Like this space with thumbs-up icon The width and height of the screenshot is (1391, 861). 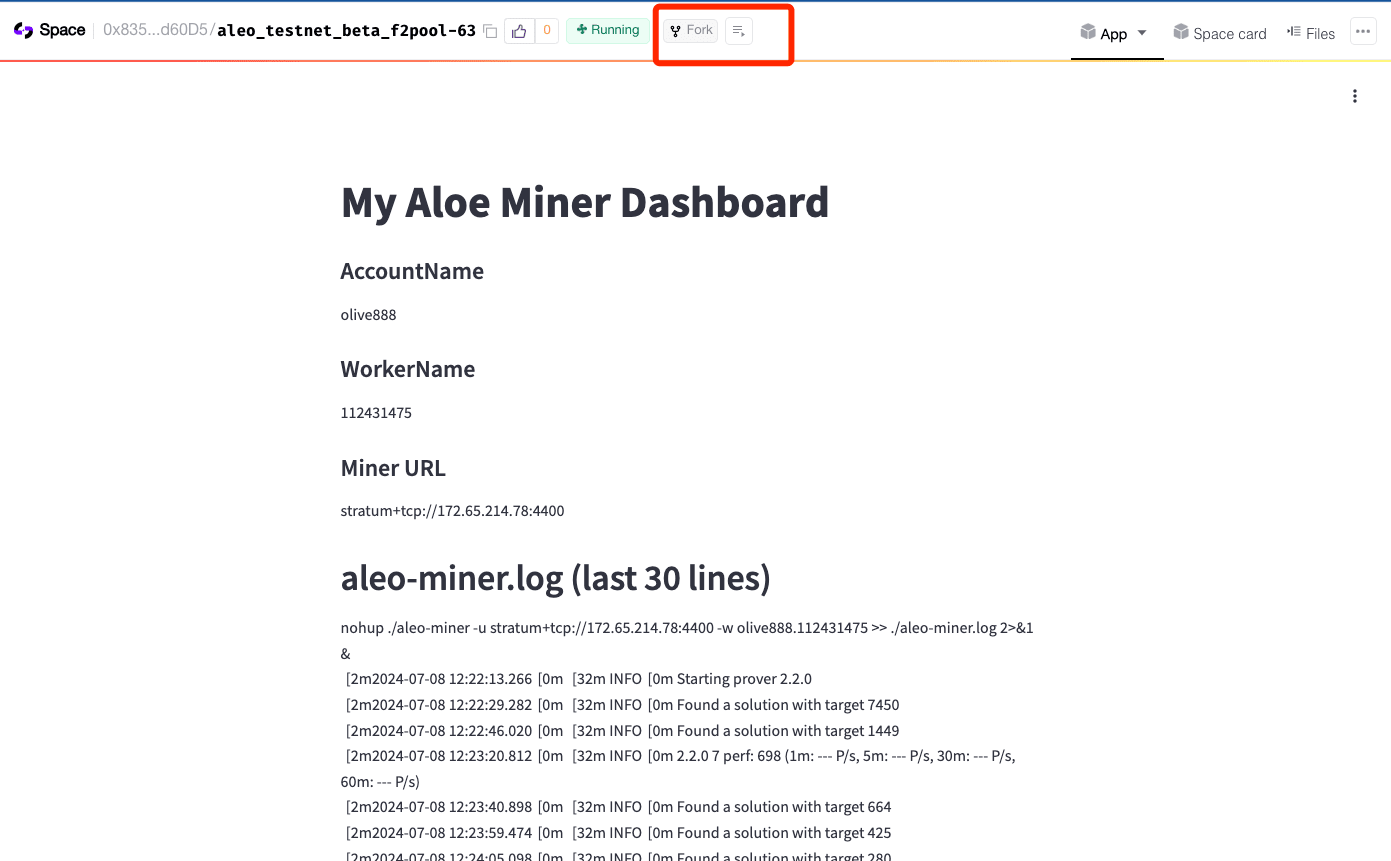pos(519,31)
